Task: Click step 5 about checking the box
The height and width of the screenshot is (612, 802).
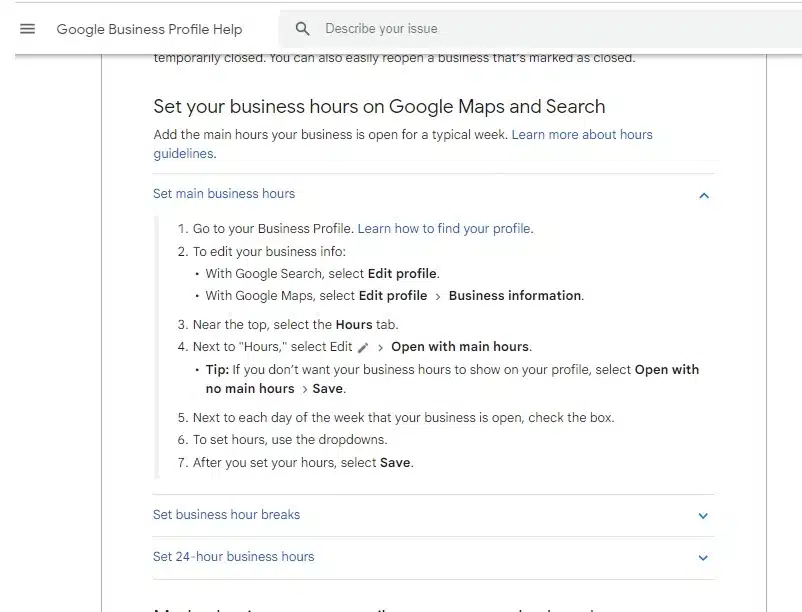Action: pyautogui.click(x=404, y=418)
